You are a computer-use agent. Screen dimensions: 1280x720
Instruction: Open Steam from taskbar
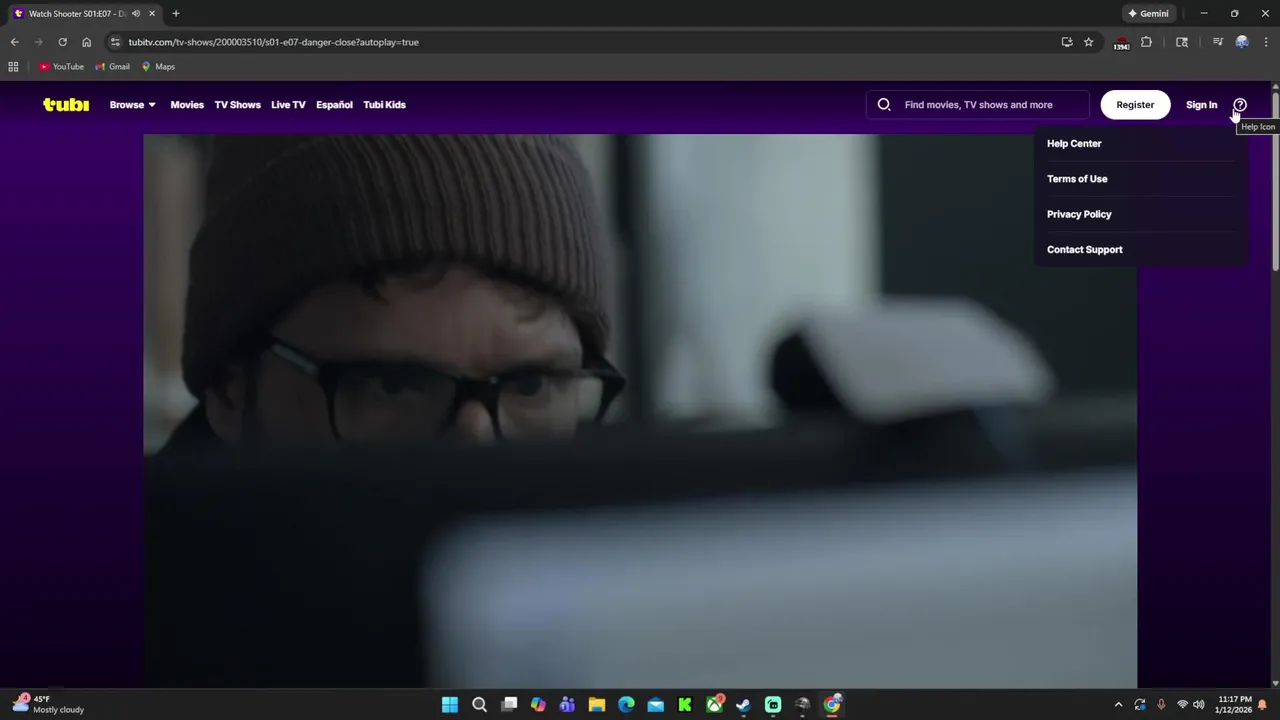coord(743,705)
